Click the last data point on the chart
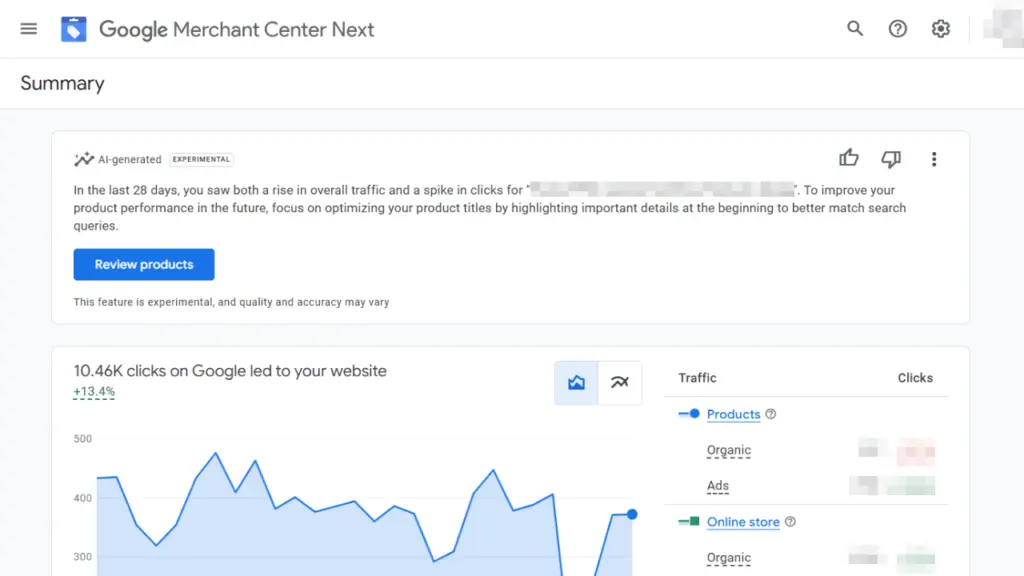This screenshot has height=576, width=1024. (x=632, y=514)
